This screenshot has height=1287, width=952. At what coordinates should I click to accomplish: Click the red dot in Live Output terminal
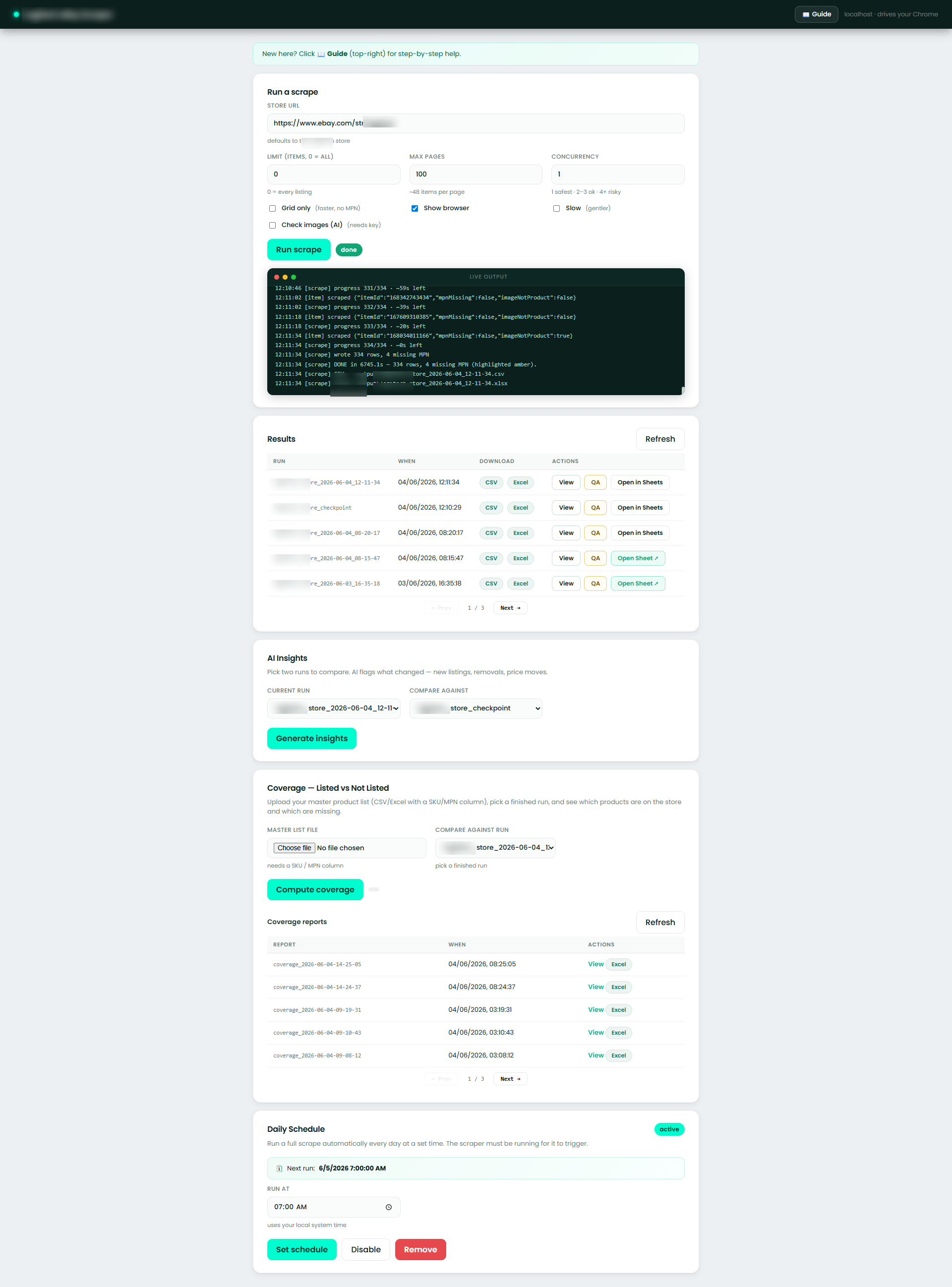277,277
